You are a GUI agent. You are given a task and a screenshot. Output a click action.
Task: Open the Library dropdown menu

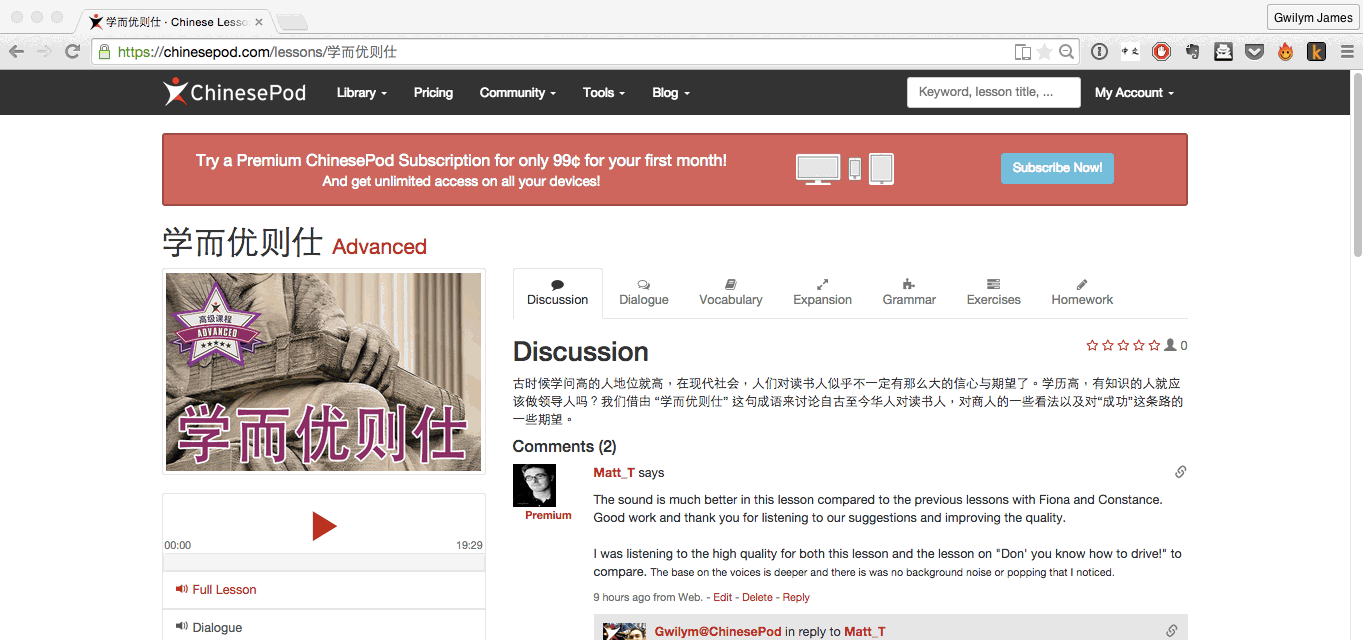(x=360, y=92)
